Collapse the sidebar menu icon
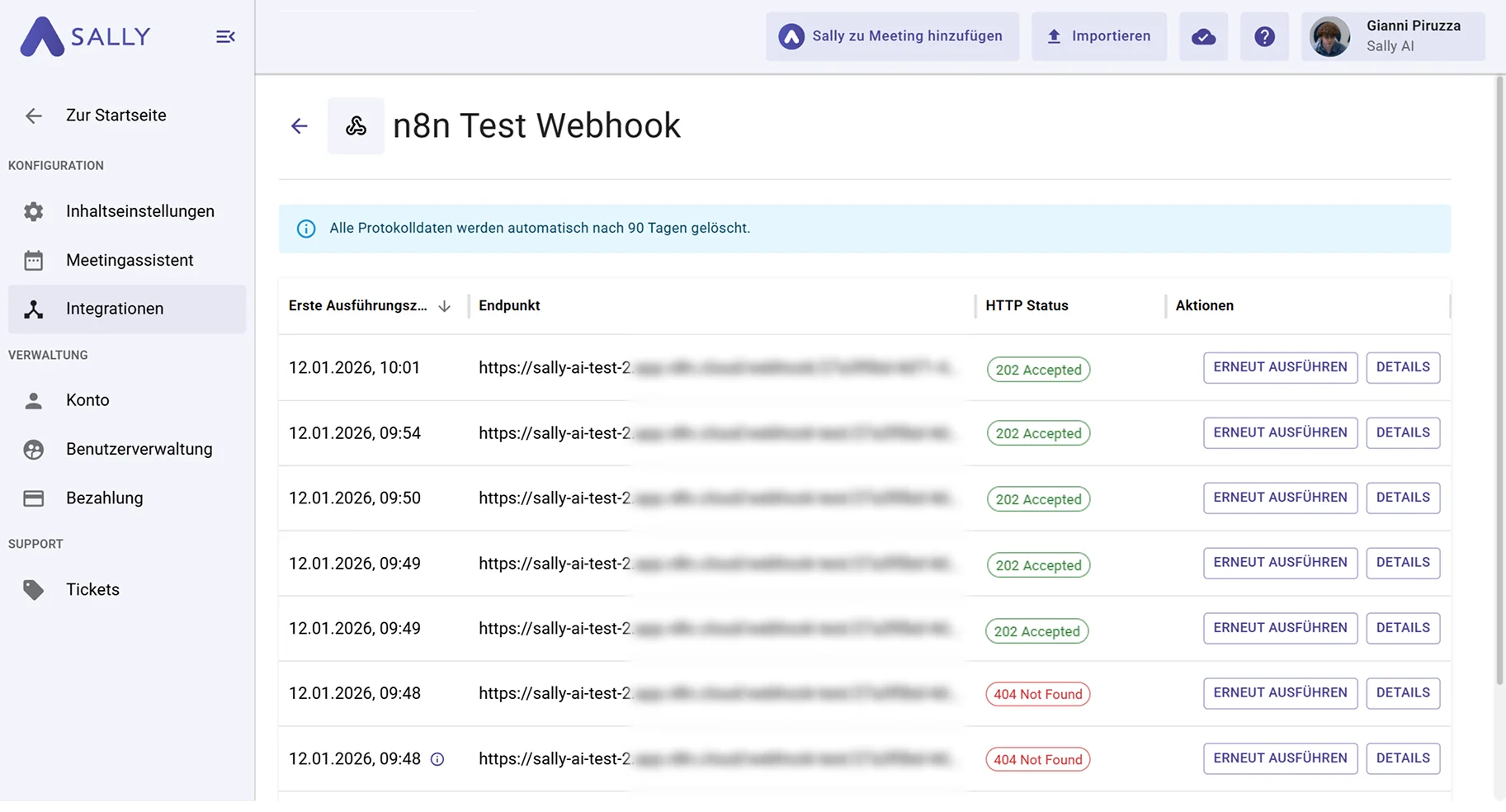This screenshot has height=812, width=1506. (225, 36)
